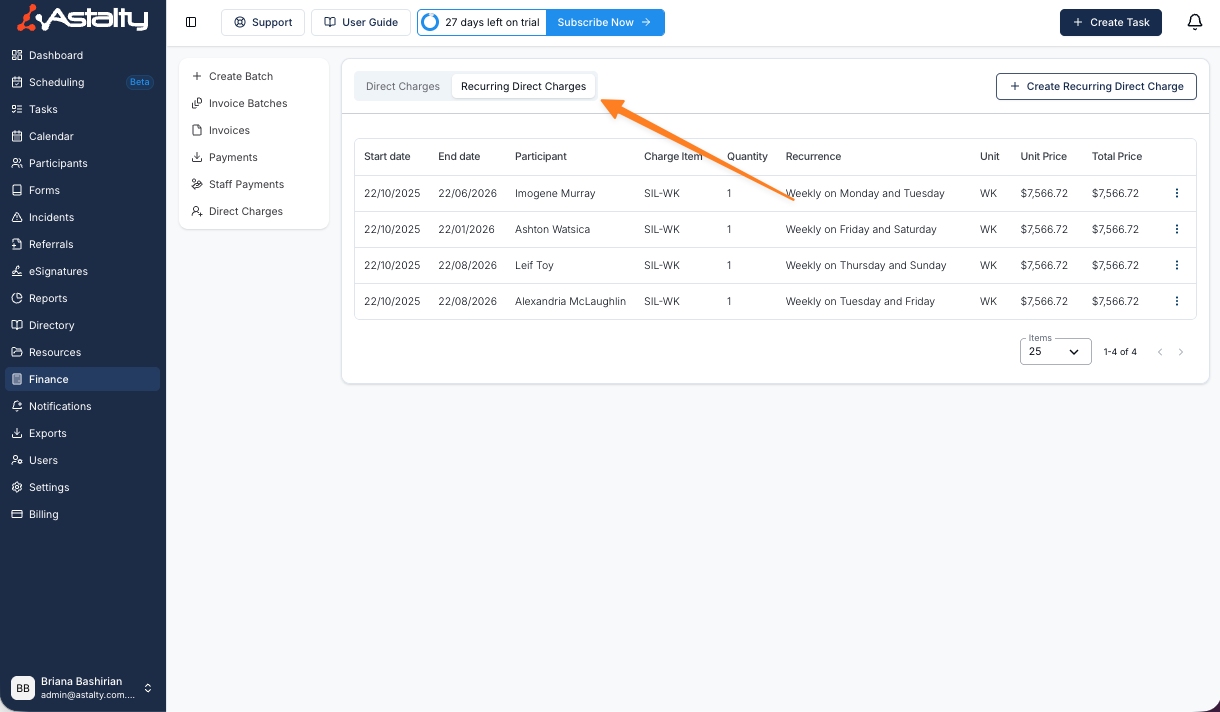Screen dimensions: 1220x712
Task: Toggle the sidebar collapse icon
Action: click(x=191, y=22)
